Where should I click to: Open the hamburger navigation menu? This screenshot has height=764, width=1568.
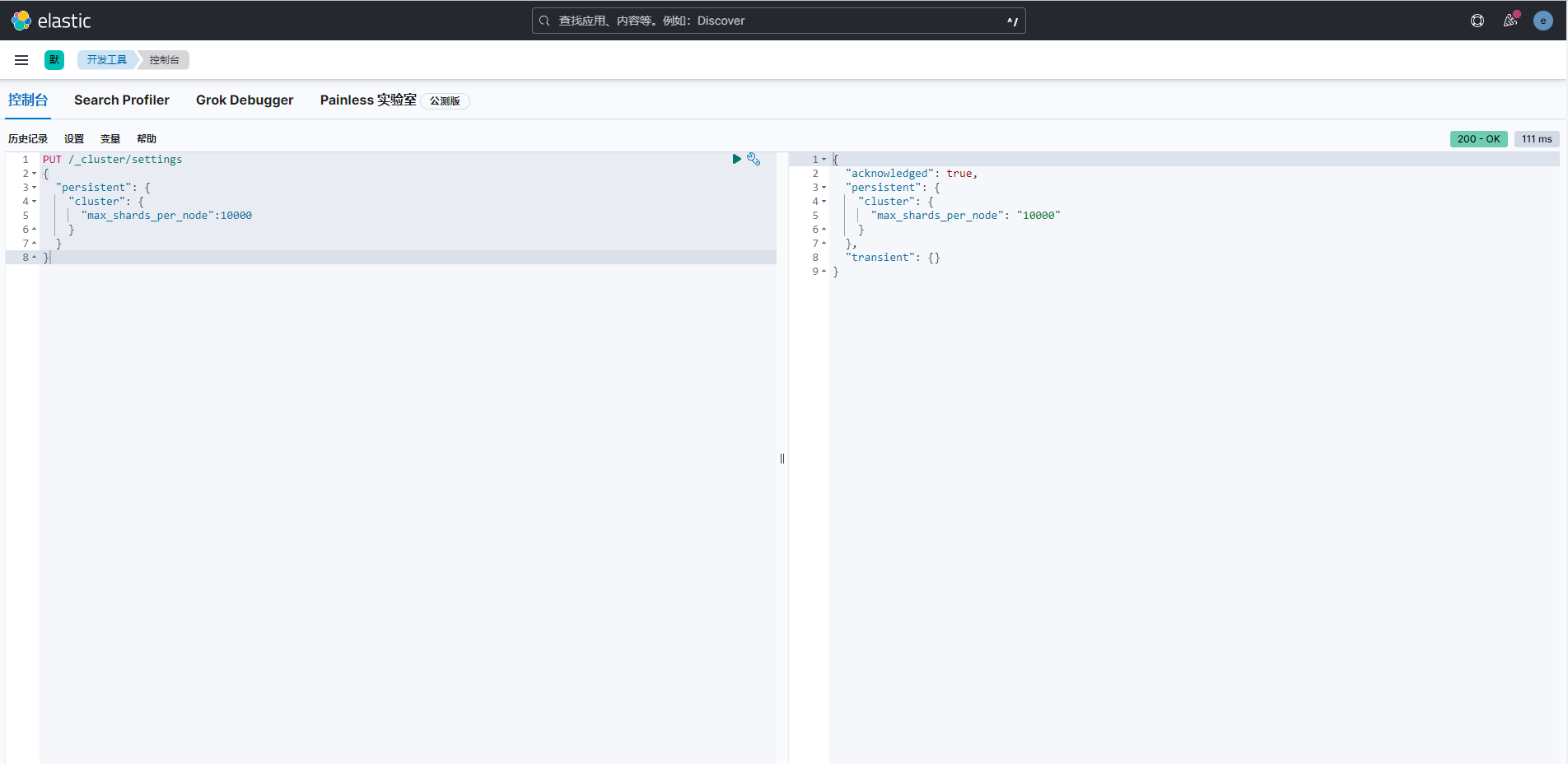(21, 60)
